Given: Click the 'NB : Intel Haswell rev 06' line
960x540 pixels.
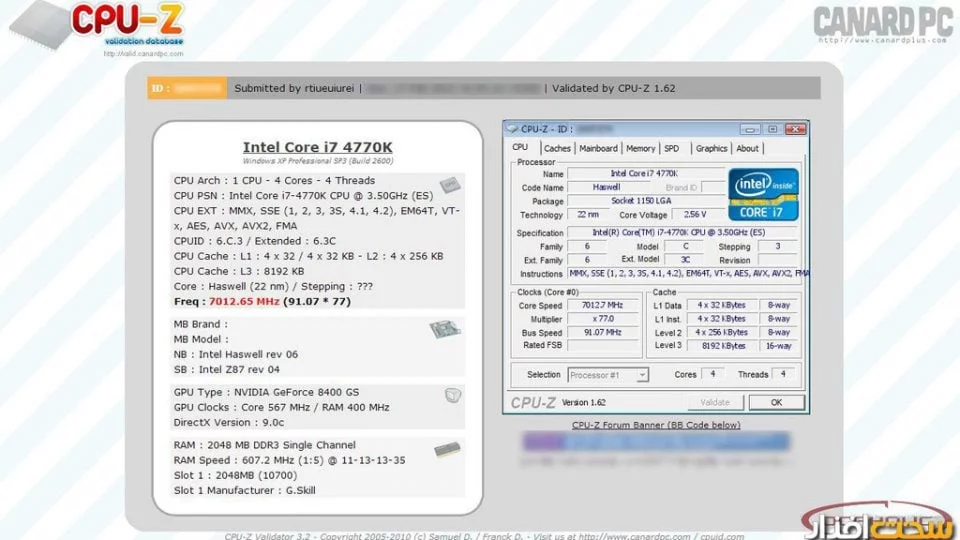Looking at the screenshot, I should point(236,354).
